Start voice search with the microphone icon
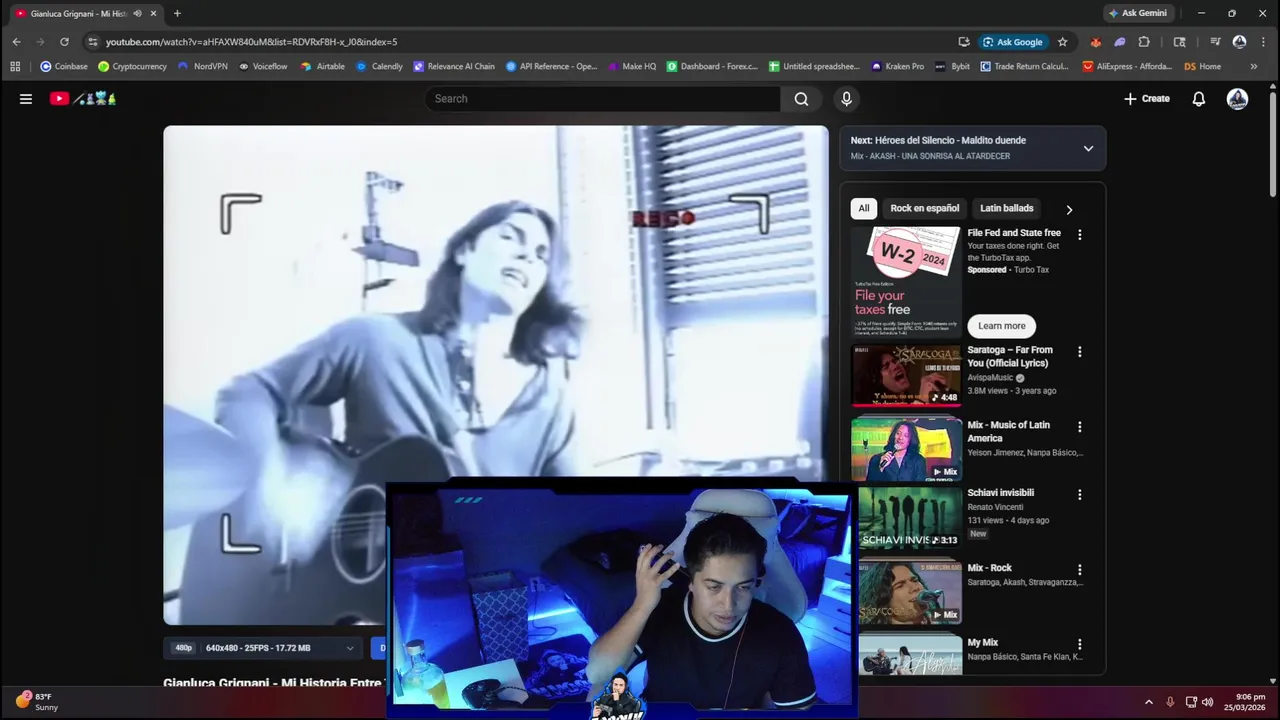 [x=846, y=99]
